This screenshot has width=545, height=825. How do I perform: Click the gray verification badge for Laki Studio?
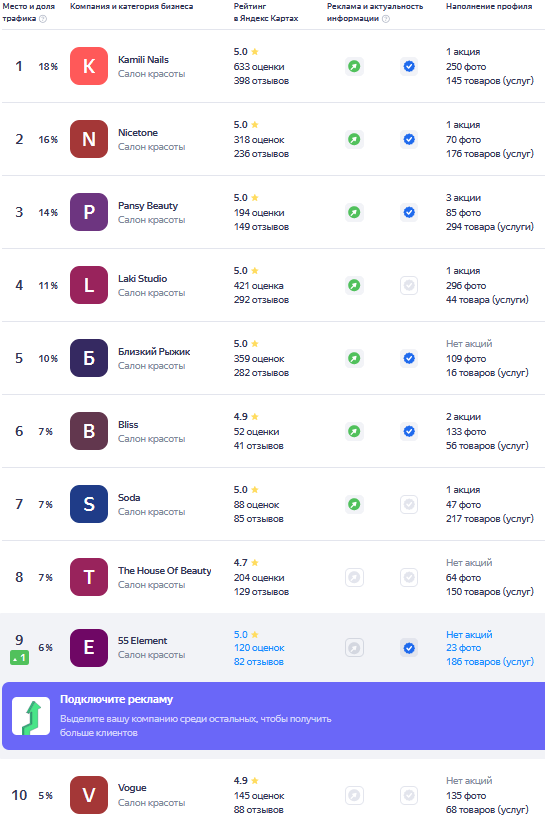pos(409,285)
